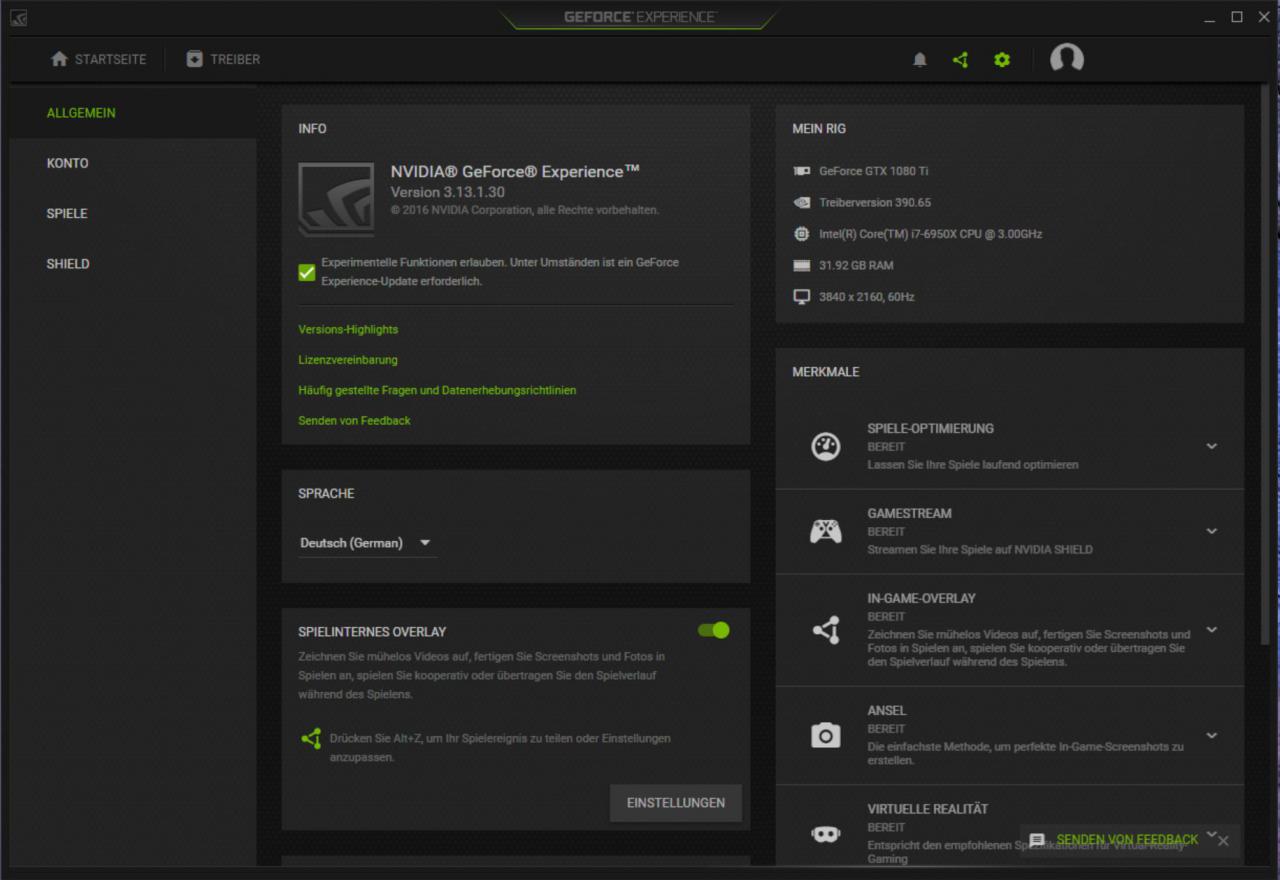Open Shield settings section
The height and width of the screenshot is (880, 1280).
pyautogui.click(x=68, y=264)
